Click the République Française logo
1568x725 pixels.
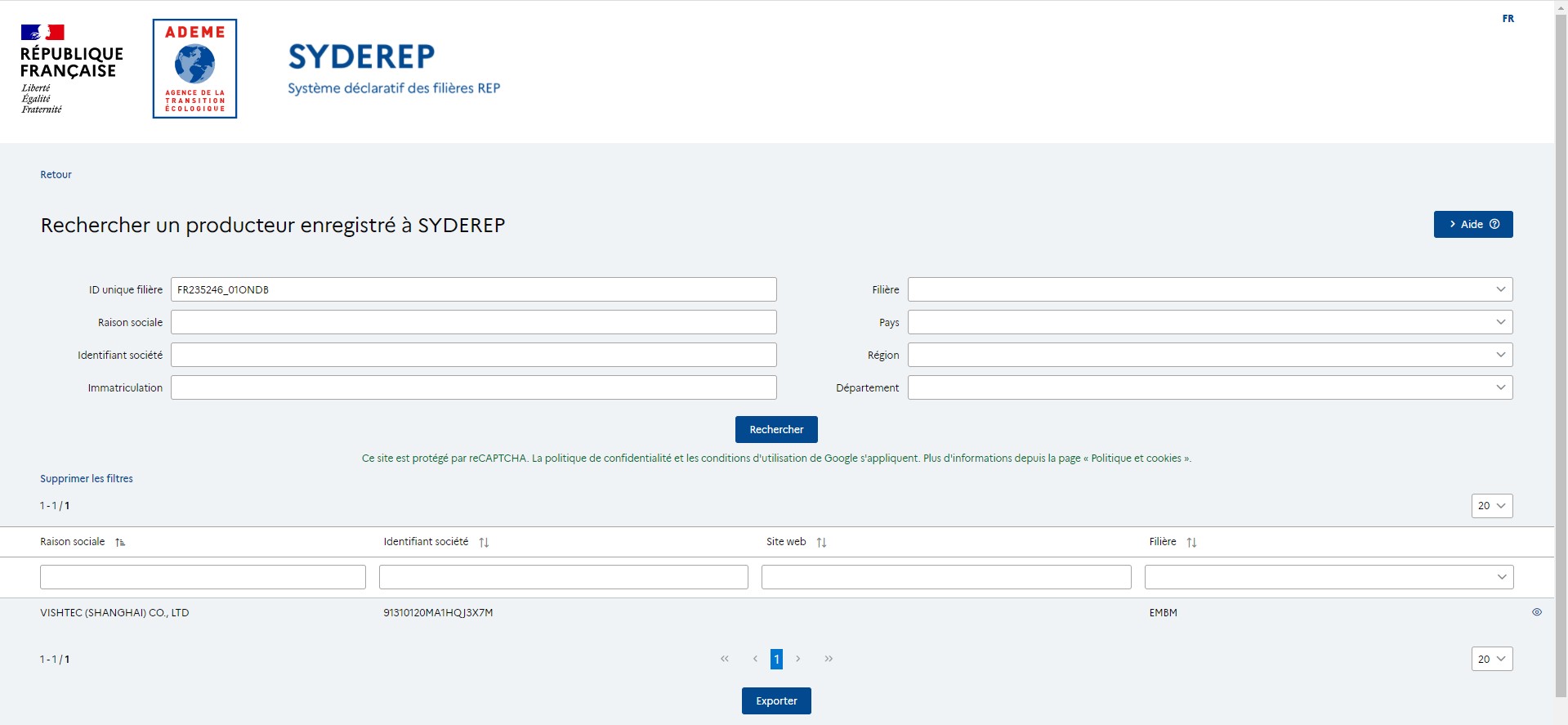pyautogui.click(x=71, y=69)
